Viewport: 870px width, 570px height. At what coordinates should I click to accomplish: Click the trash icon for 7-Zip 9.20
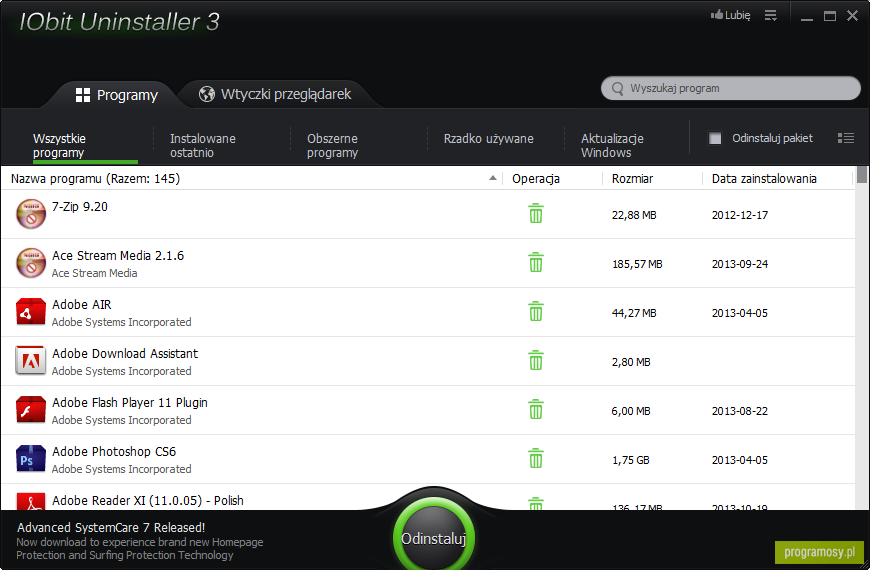[x=535, y=214]
